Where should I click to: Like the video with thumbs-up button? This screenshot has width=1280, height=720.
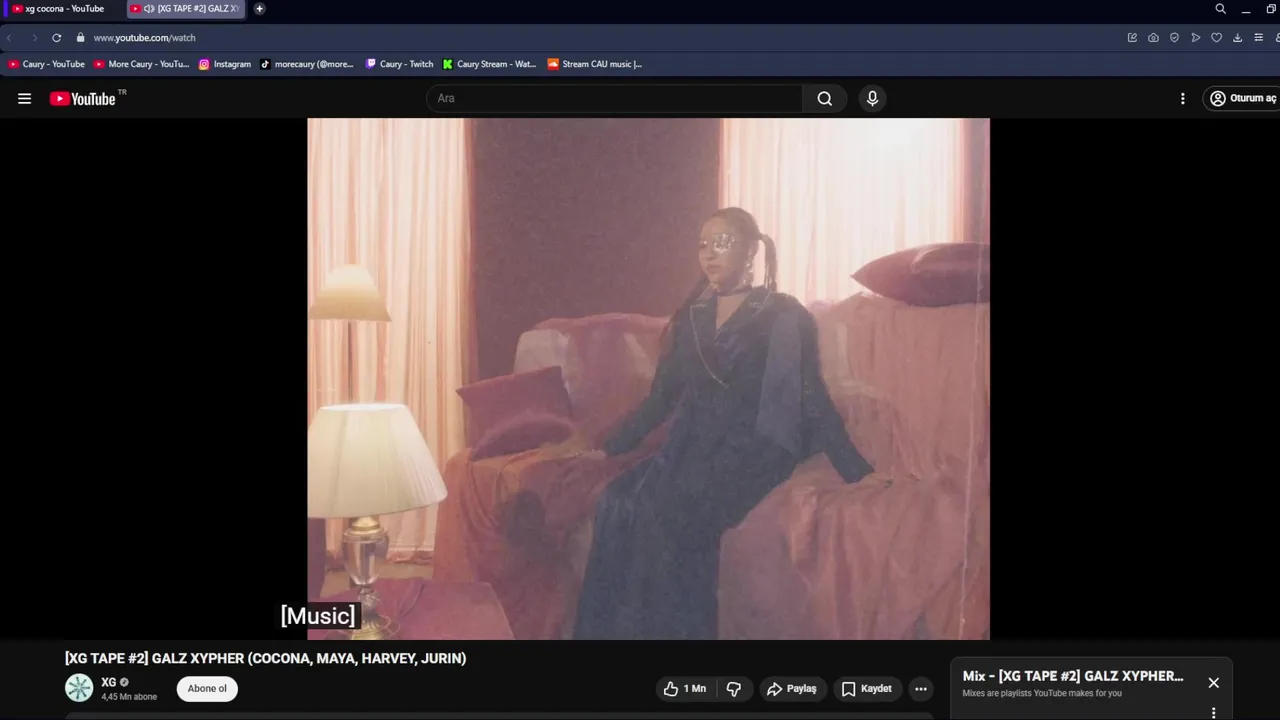click(685, 688)
